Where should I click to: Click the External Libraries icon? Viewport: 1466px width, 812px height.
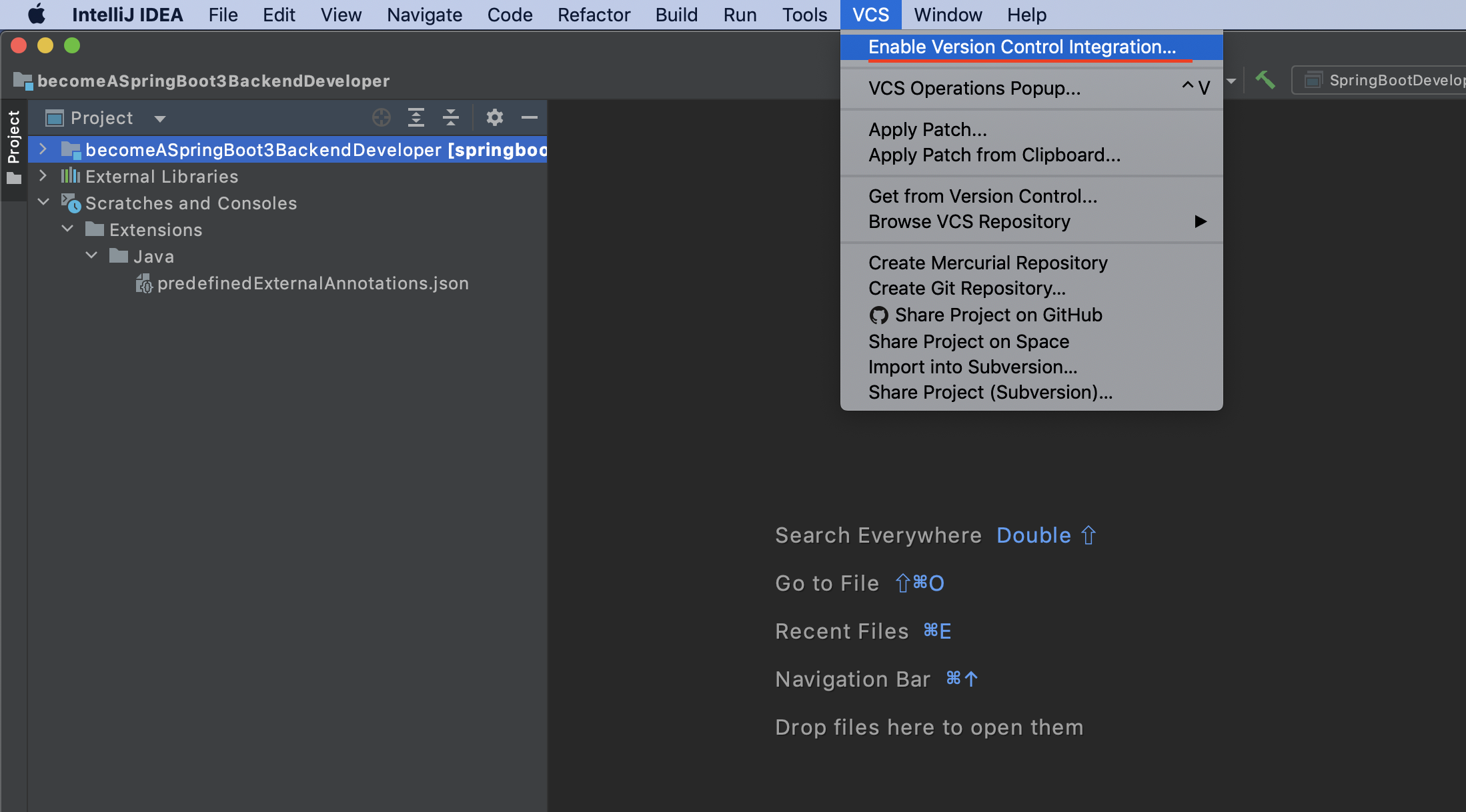coord(70,176)
